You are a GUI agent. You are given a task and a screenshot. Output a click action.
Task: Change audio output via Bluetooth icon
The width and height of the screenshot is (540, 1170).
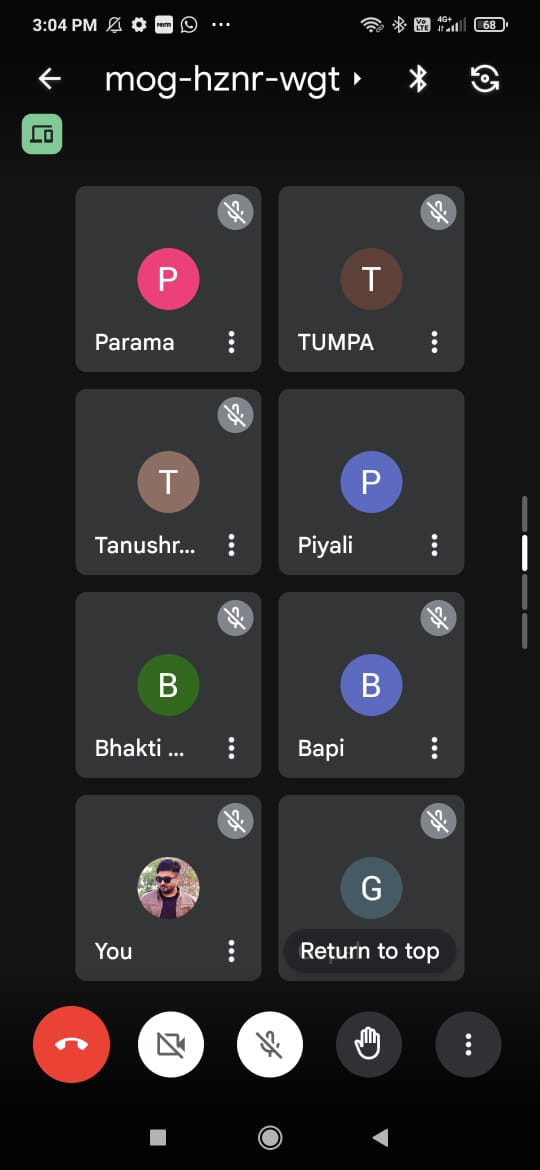coord(418,78)
